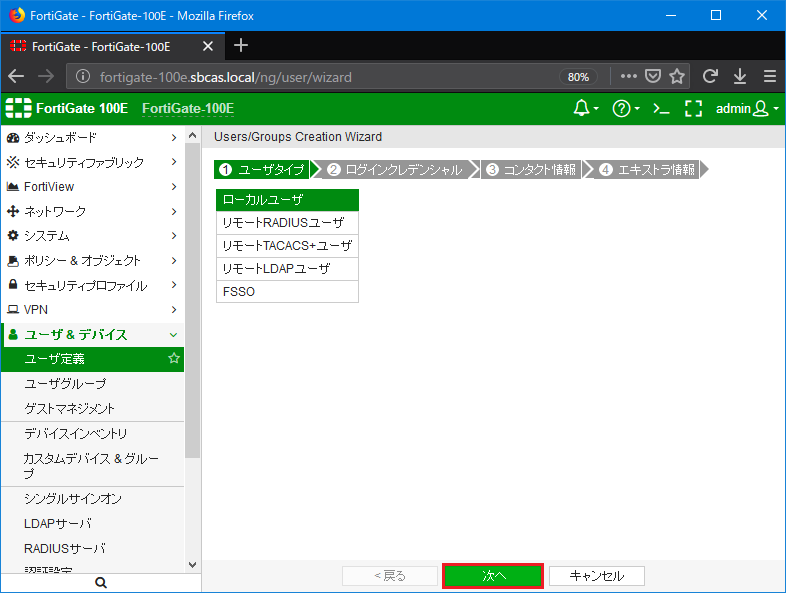Collapse ユーザ & デバイス menu
The height and width of the screenshot is (593, 786).
tap(92, 334)
